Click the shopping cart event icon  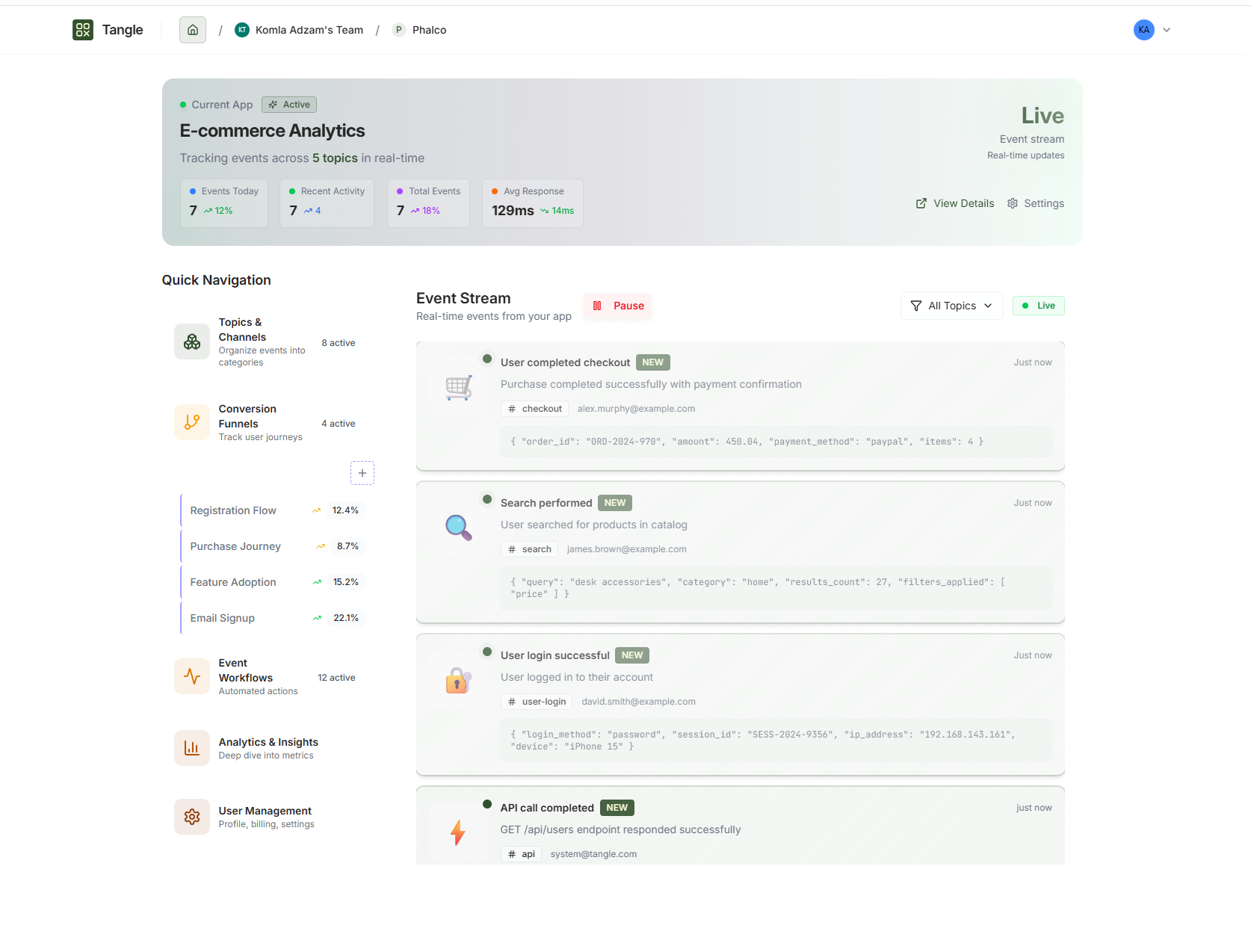(458, 388)
